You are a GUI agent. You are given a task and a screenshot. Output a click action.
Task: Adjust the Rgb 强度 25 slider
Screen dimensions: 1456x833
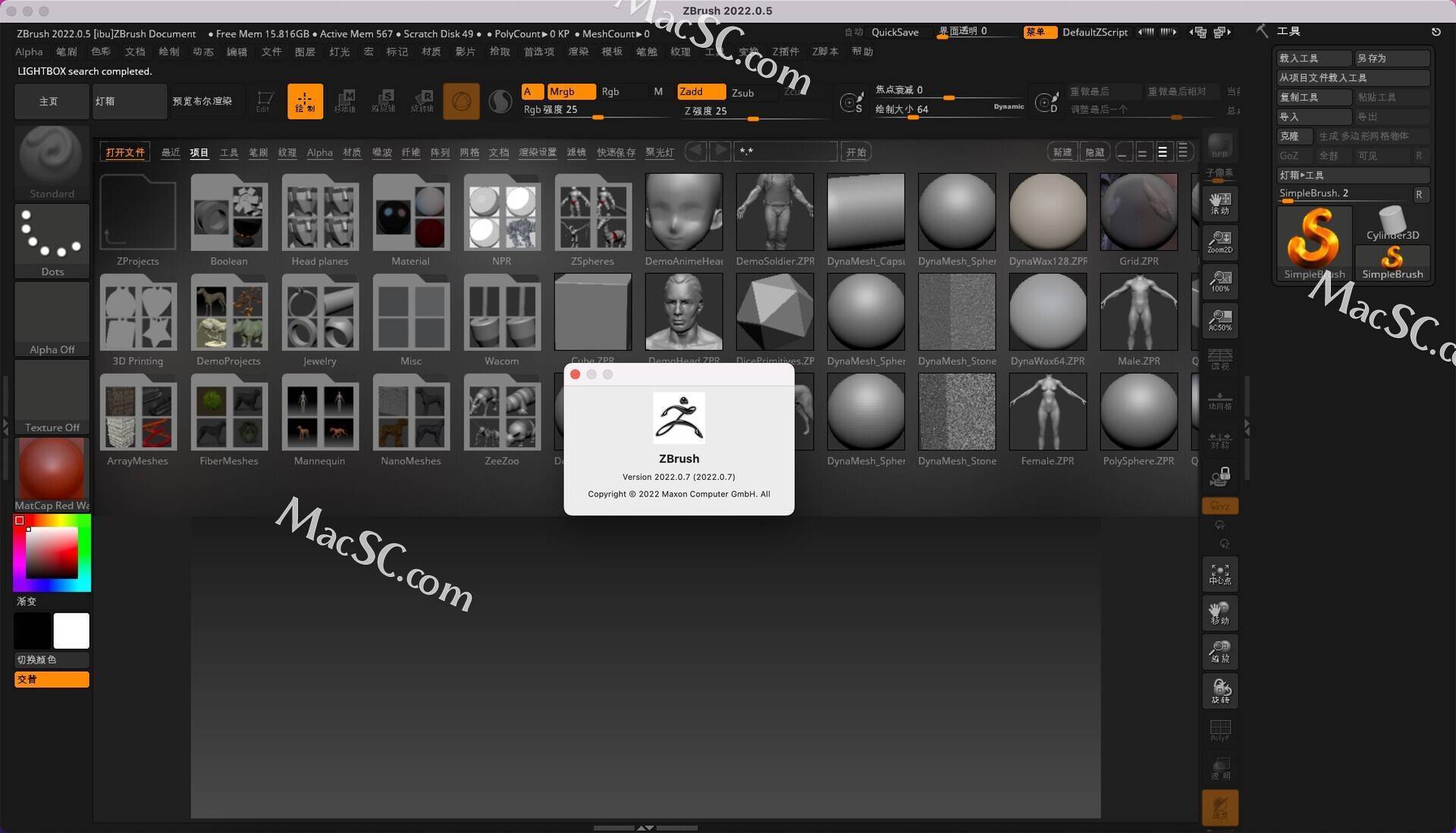pyautogui.click(x=598, y=111)
